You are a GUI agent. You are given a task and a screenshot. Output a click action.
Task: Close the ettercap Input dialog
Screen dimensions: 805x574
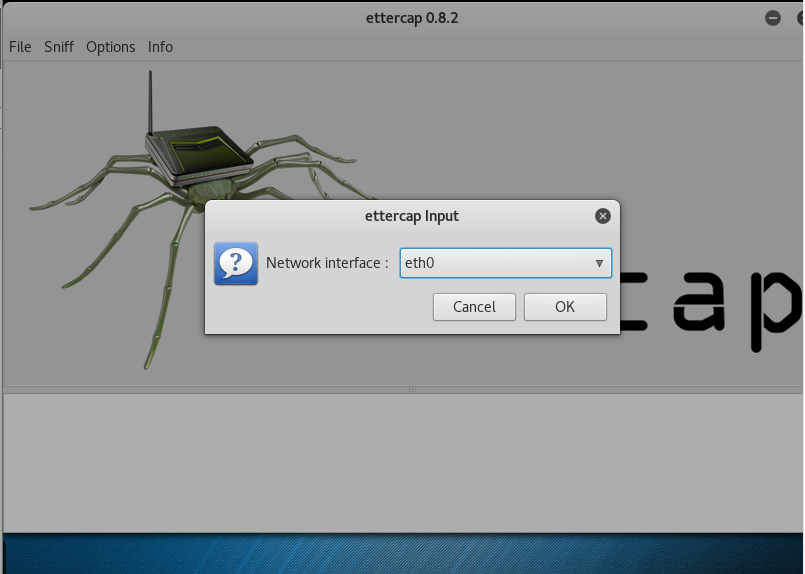pos(603,216)
